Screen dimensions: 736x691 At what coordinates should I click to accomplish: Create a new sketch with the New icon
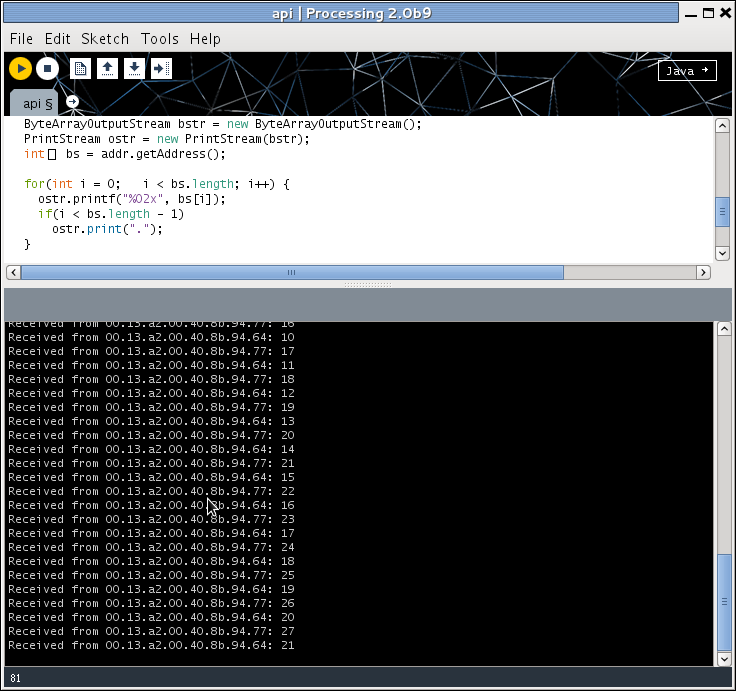click(x=80, y=69)
